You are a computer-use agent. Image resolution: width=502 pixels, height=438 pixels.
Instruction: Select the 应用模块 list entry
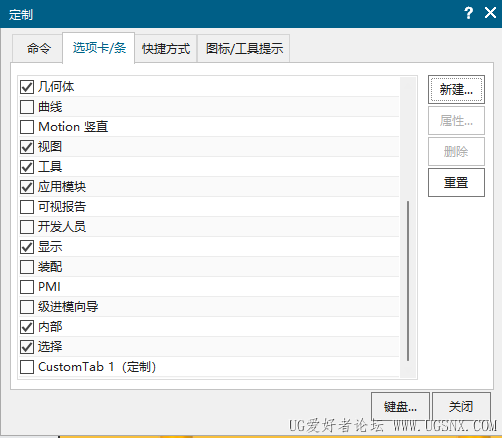coord(209,187)
